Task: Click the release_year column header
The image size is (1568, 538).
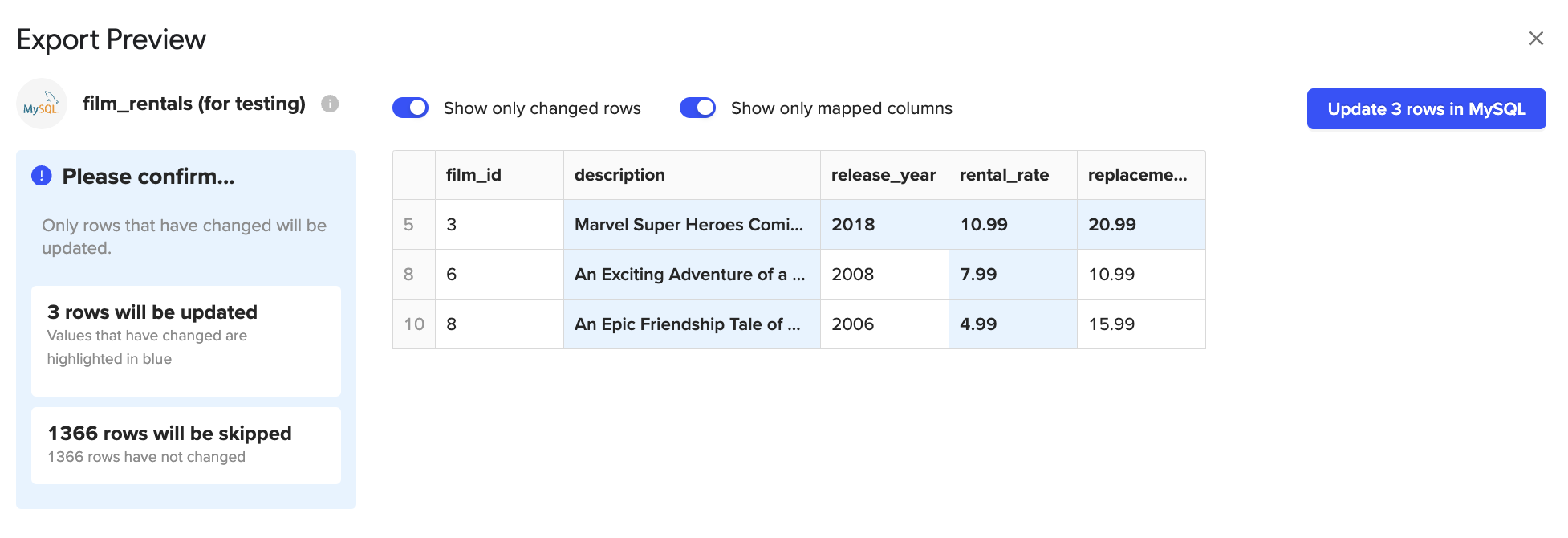Action: coord(884,175)
